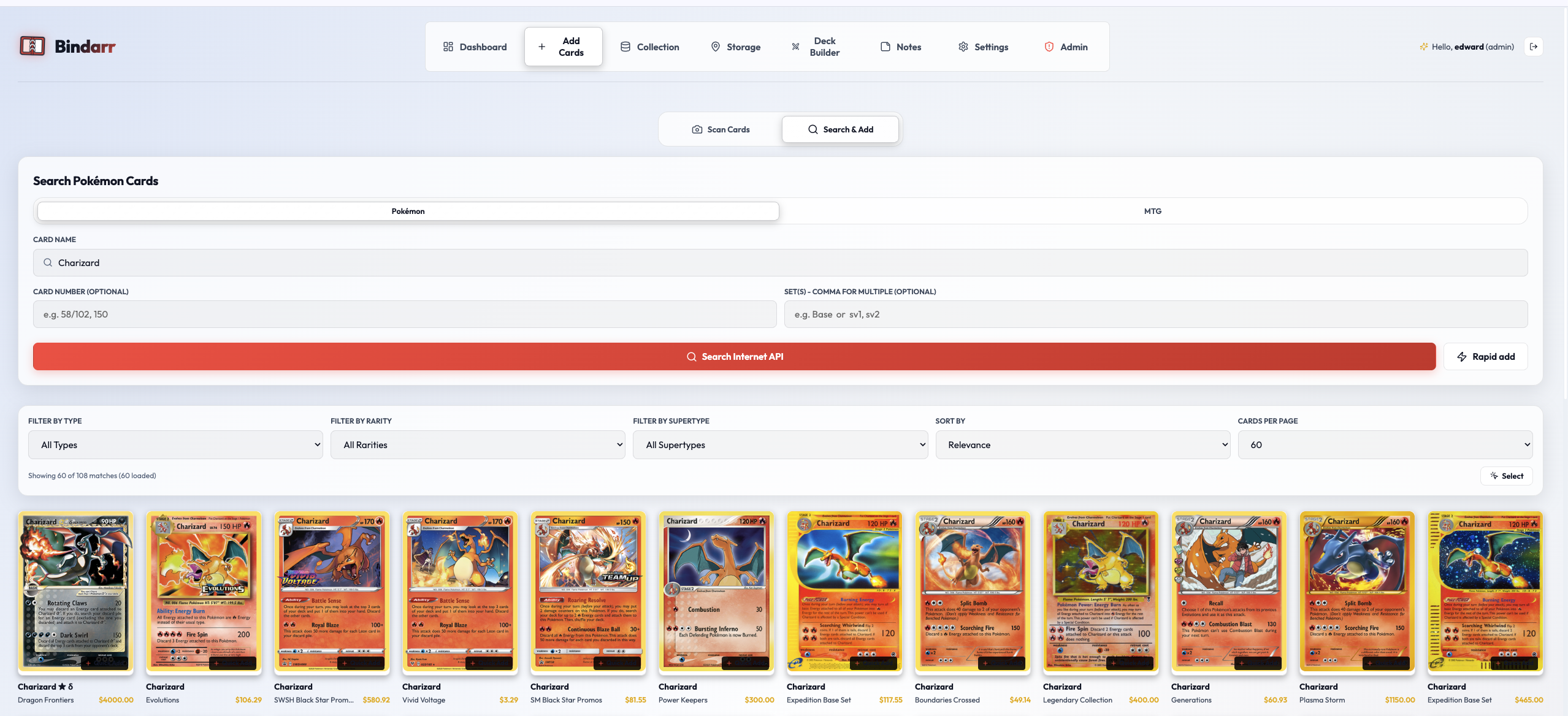
Task: Click the 'Vivid Voltage' set name text
Action: tap(424, 700)
